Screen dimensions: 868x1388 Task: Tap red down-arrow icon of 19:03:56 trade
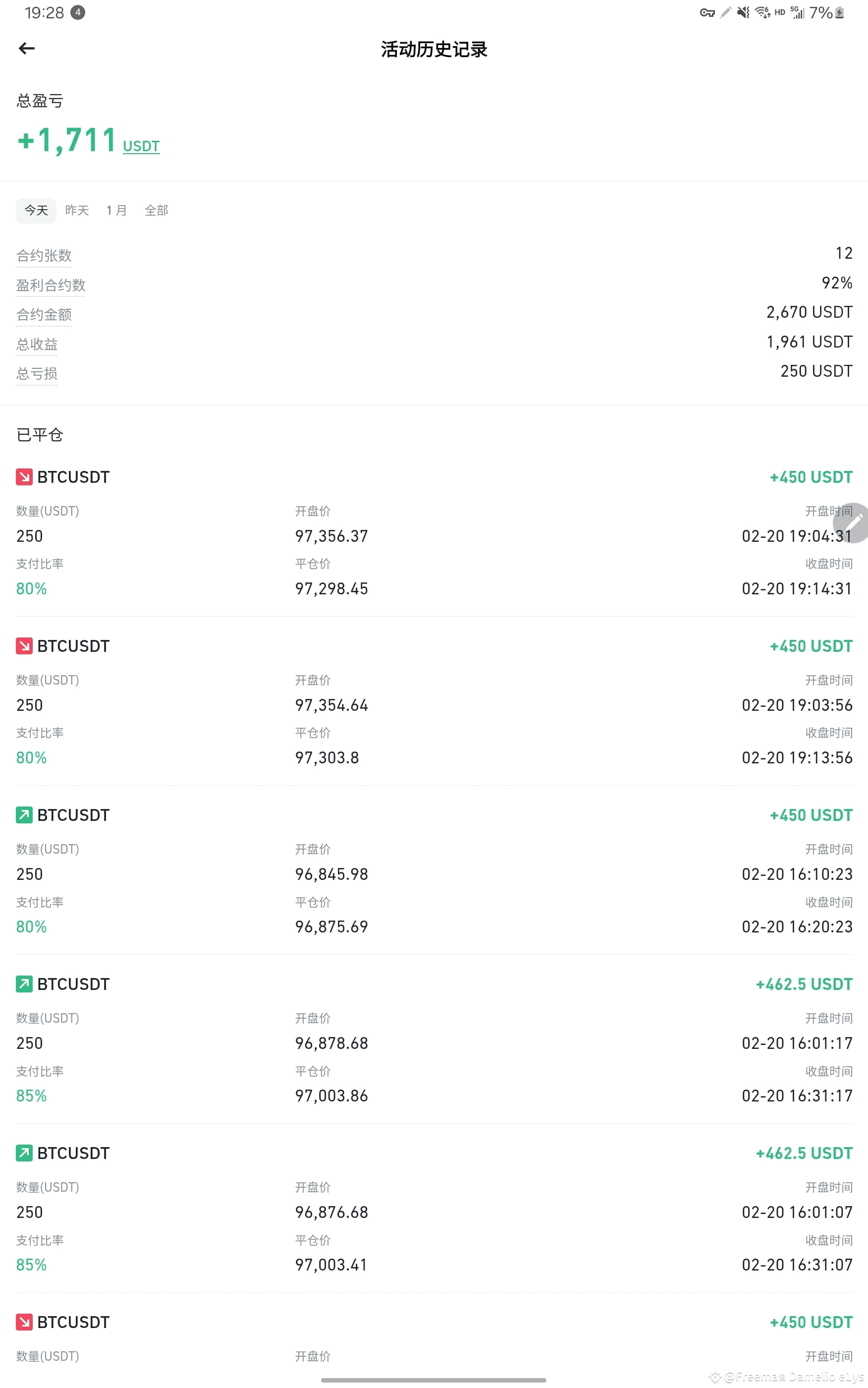pyautogui.click(x=24, y=645)
